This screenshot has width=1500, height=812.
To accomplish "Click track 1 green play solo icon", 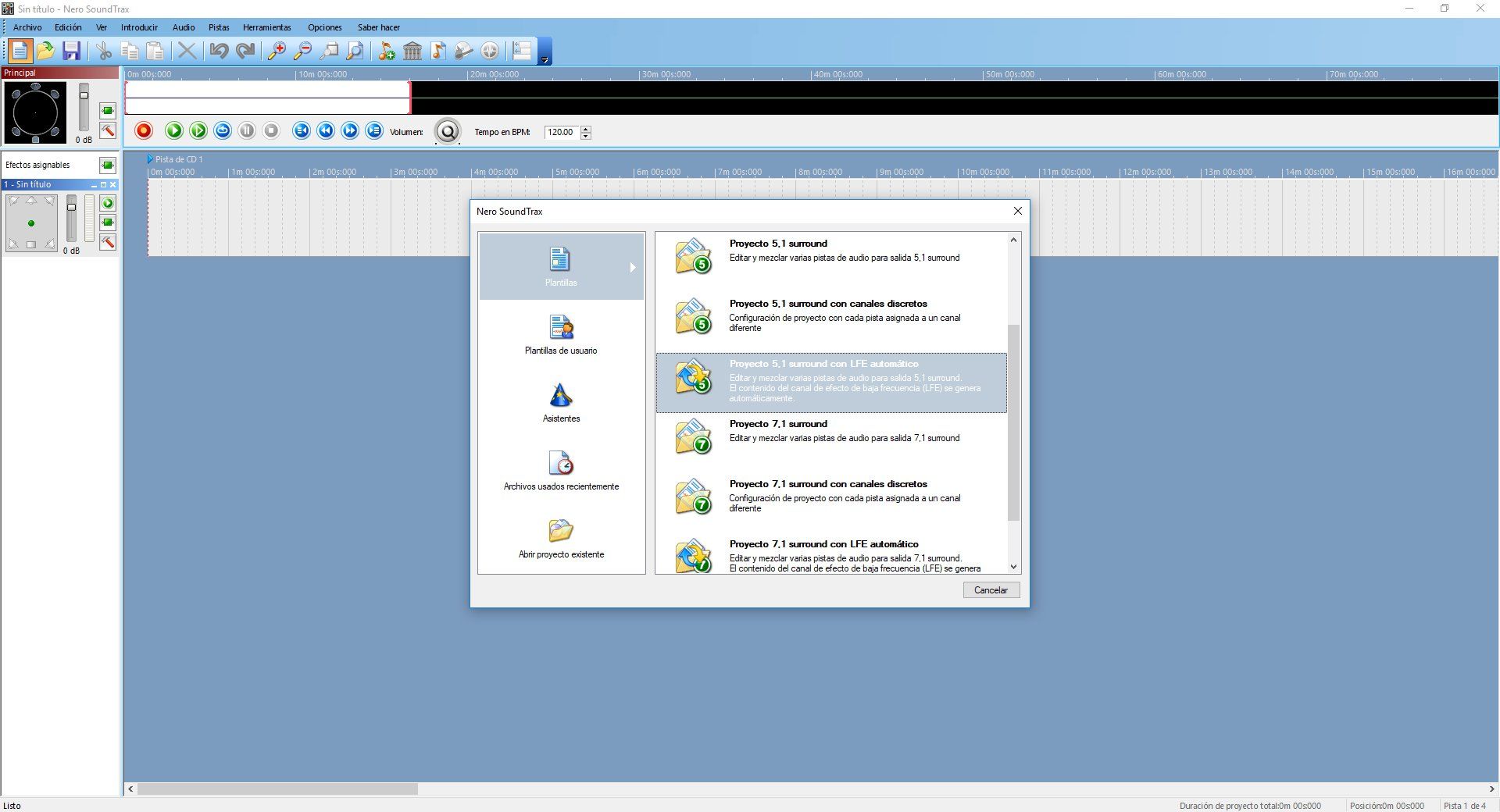I will 108,203.
